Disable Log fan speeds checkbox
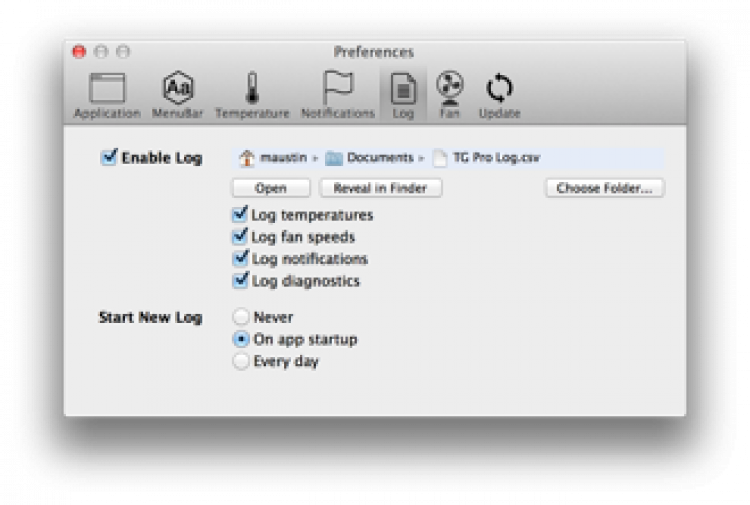This screenshot has width=750, height=505. (x=240, y=237)
